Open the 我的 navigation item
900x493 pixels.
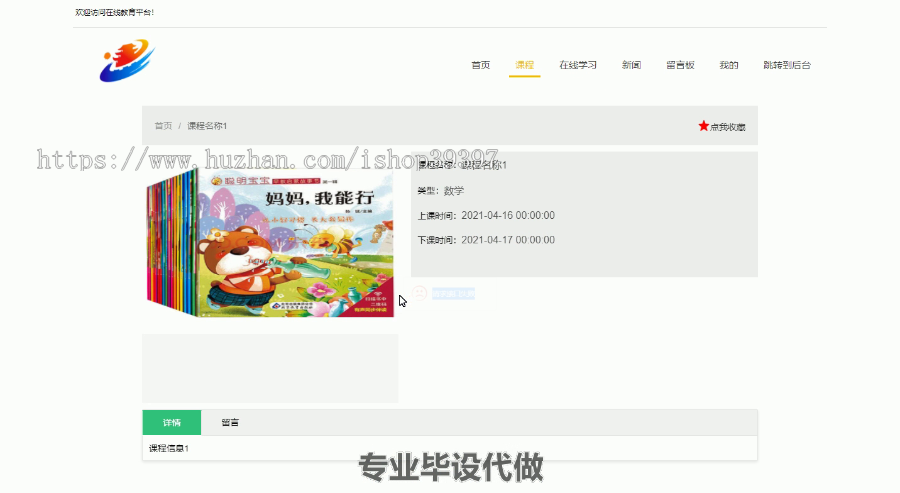[x=729, y=65]
